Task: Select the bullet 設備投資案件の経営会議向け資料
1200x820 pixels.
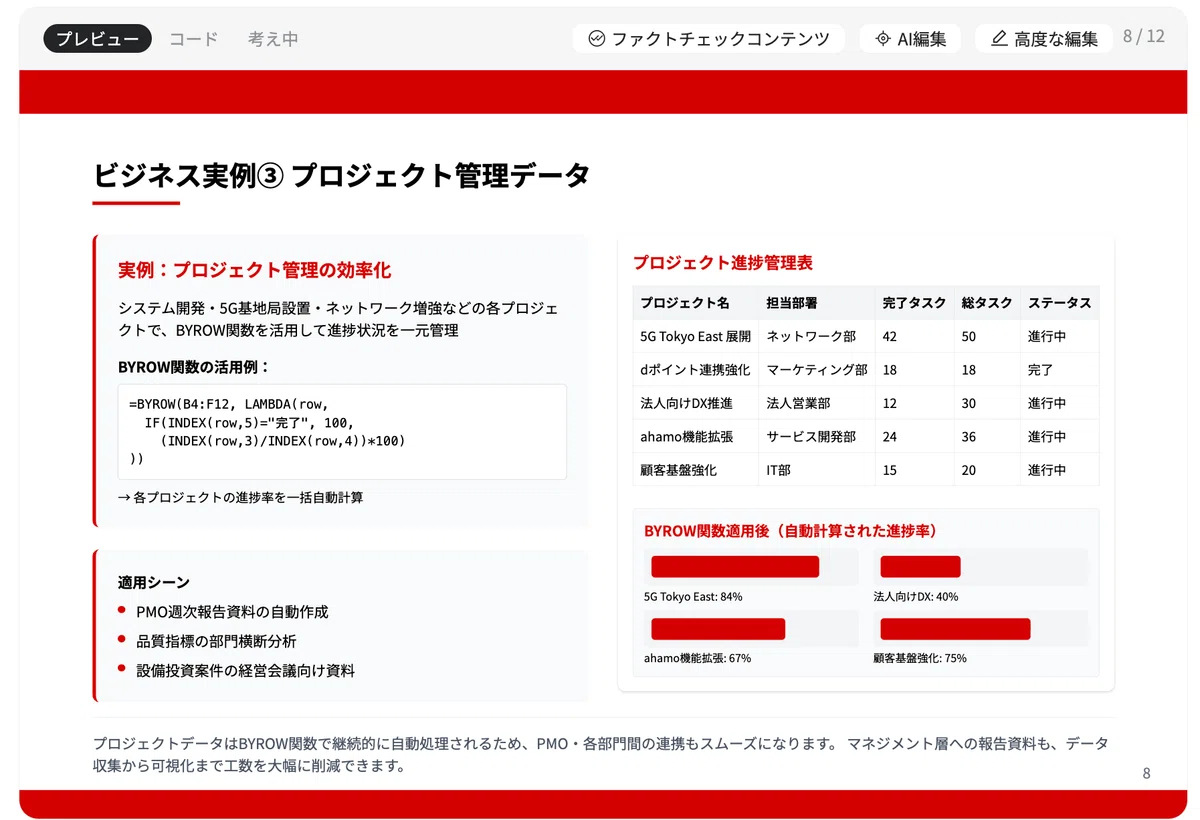Action: click(x=245, y=671)
